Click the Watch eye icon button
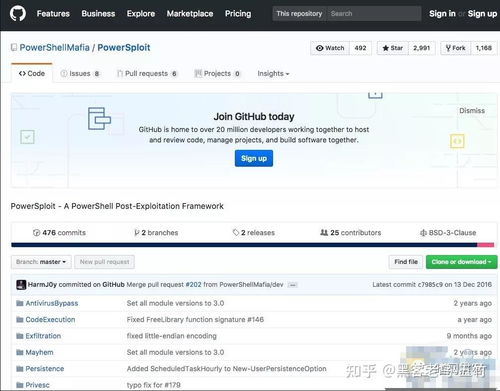The image size is (500, 391). (x=330, y=48)
